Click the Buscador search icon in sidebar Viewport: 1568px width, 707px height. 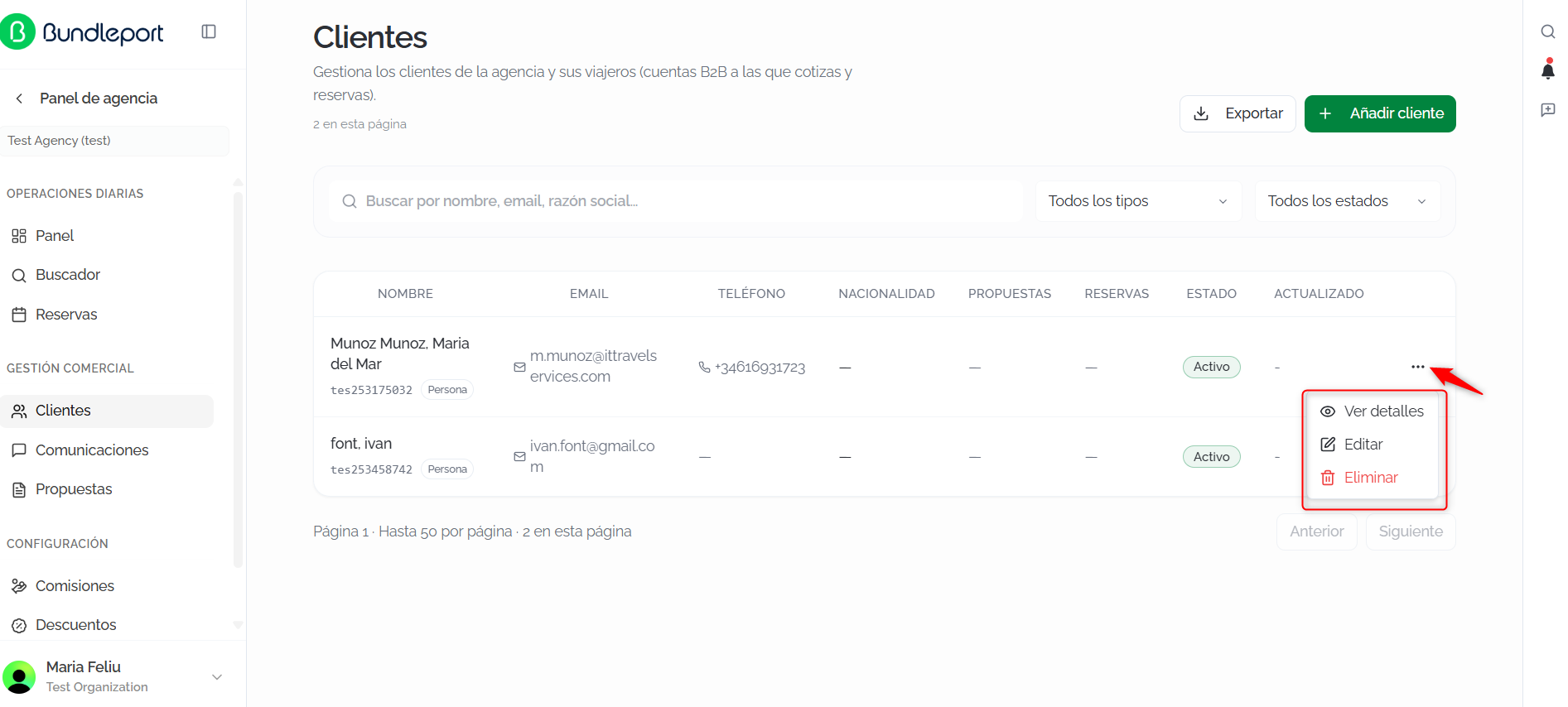19,275
